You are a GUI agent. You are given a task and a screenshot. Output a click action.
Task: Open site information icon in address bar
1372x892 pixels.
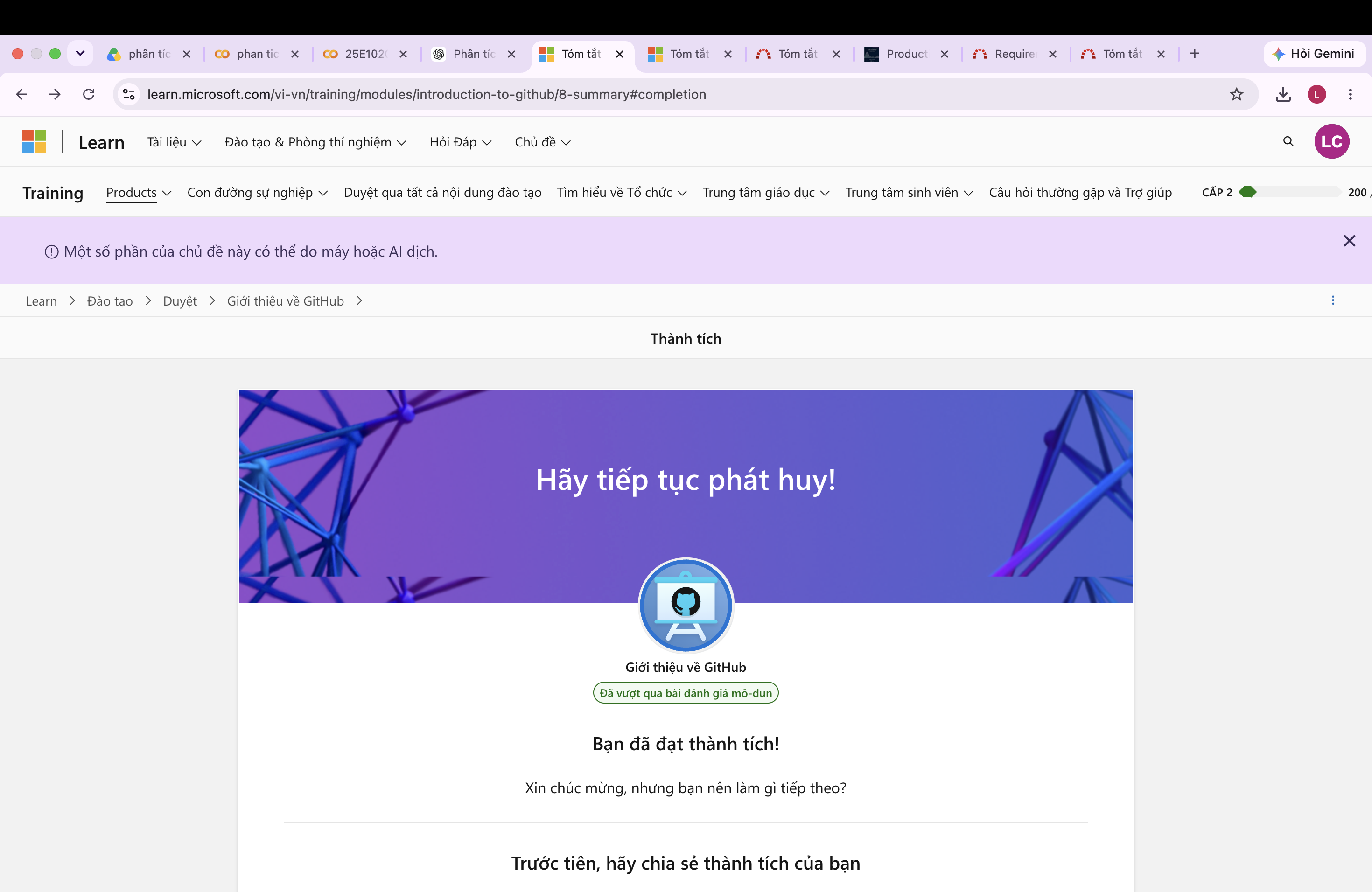pyautogui.click(x=129, y=94)
